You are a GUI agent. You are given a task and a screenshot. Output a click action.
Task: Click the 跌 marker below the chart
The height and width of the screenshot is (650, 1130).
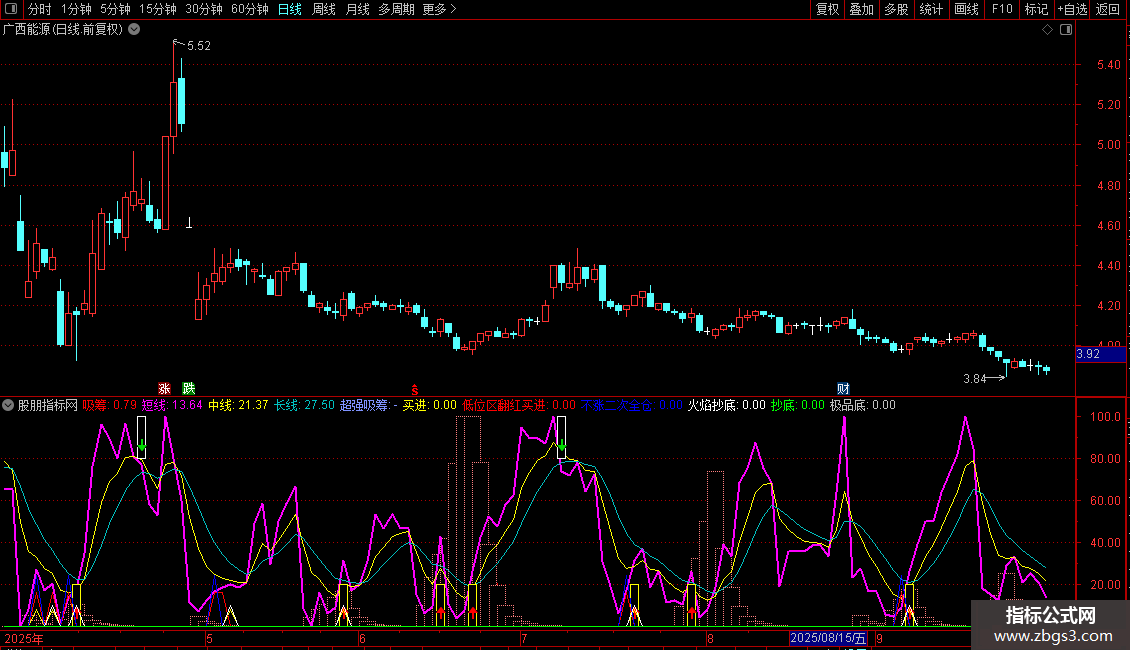[189, 388]
